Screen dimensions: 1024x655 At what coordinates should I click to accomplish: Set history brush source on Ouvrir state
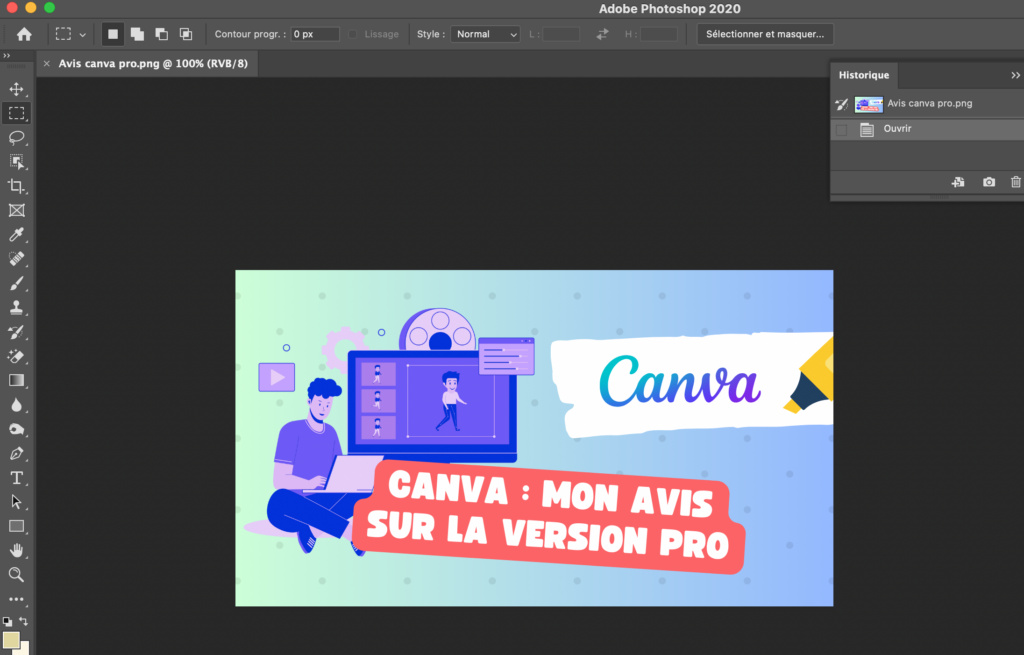pos(841,130)
